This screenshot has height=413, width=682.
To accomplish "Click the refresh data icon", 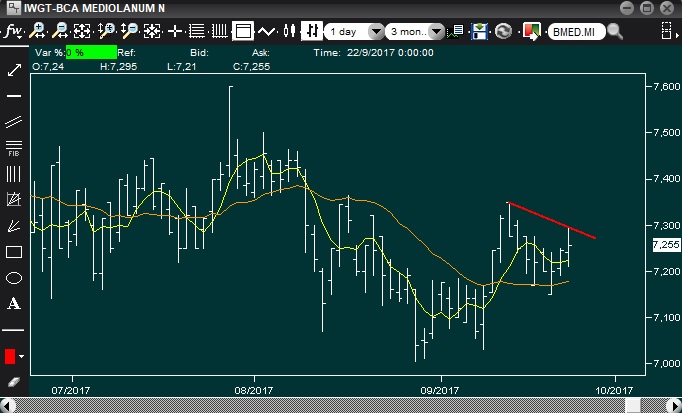I will click(x=504, y=31).
